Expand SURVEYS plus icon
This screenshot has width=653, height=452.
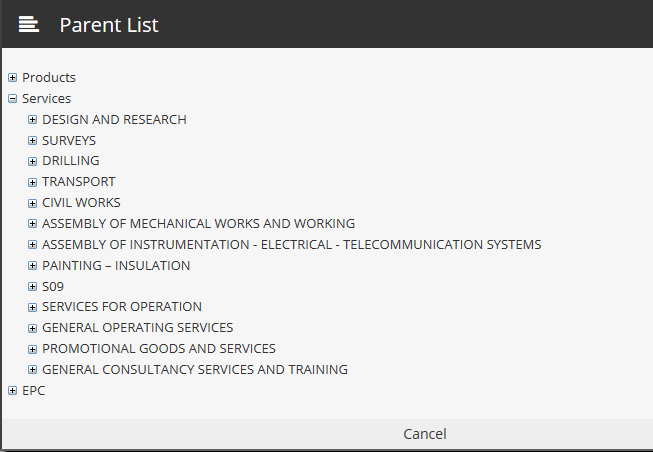click(32, 141)
